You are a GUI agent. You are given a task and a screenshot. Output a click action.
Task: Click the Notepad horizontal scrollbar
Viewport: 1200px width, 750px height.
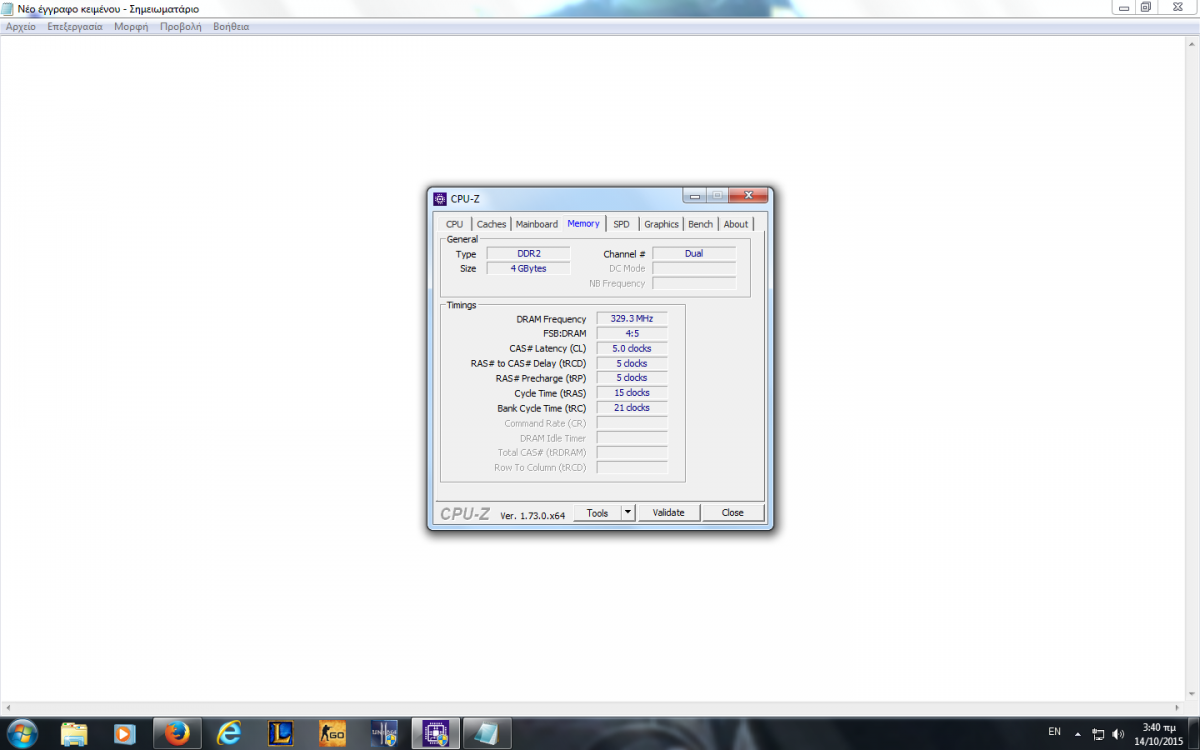(592, 708)
